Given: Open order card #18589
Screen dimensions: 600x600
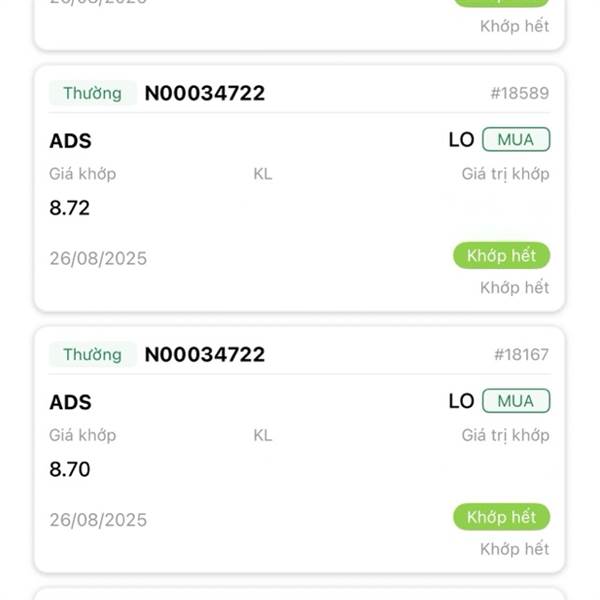Looking at the screenshot, I should 299,188.
